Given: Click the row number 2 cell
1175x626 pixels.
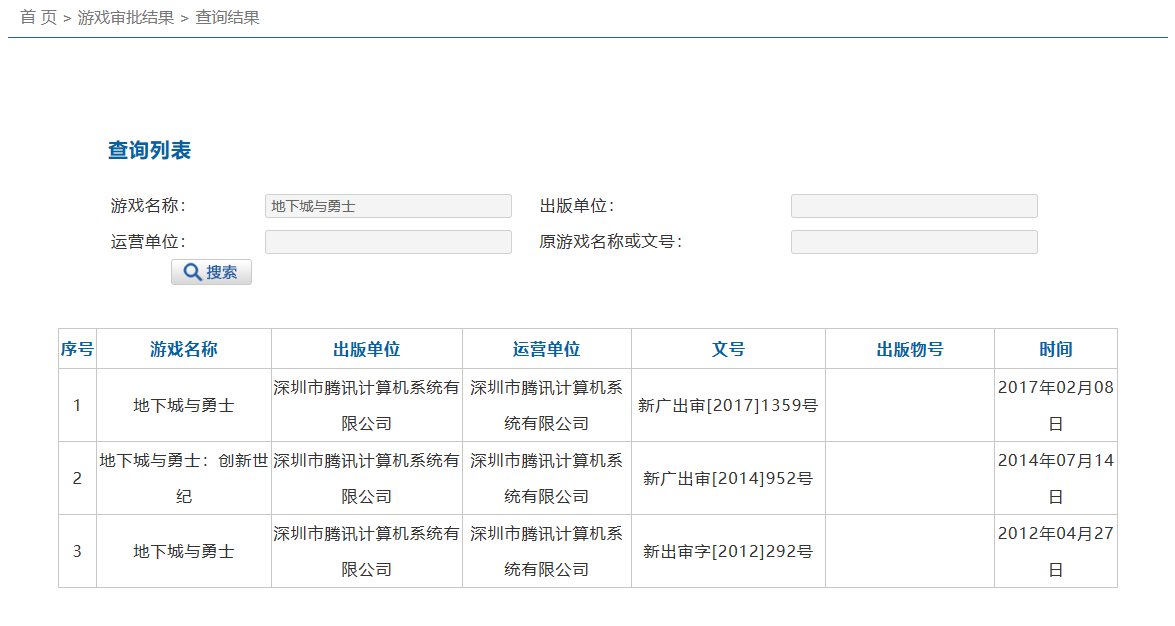Looking at the screenshot, I should pyautogui.click(x=77, y=478).
